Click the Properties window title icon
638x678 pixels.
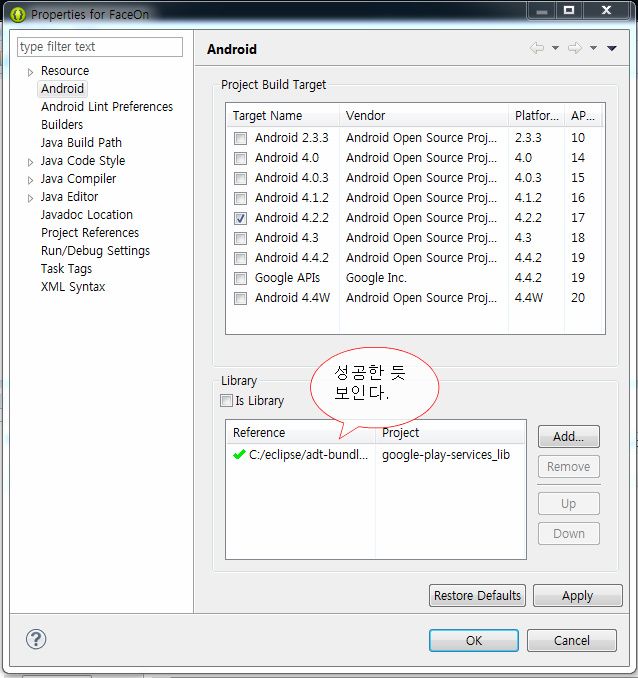(18, 14)
